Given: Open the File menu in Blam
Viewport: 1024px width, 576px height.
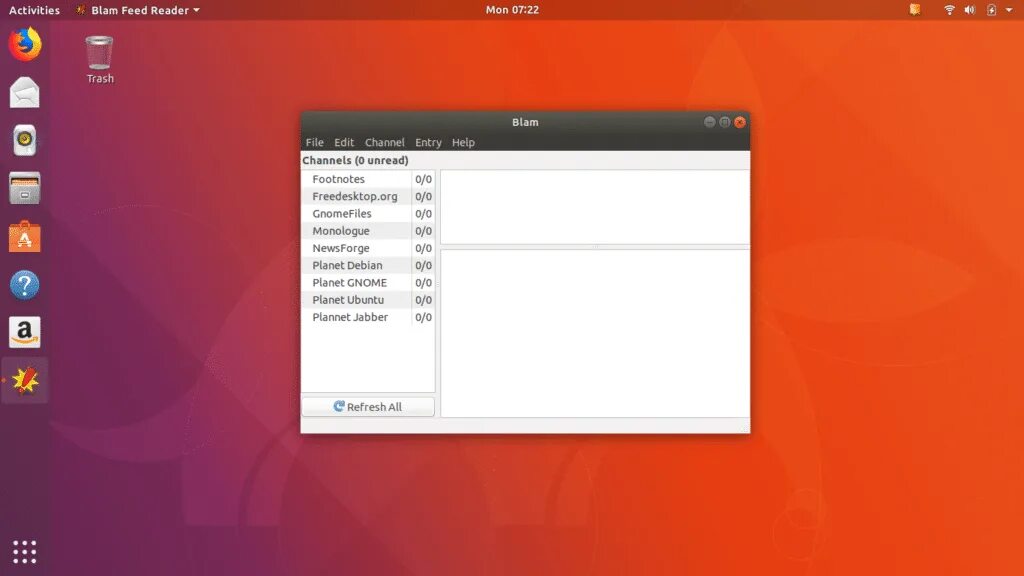Looking at the screenshot, I should point(314,142).
